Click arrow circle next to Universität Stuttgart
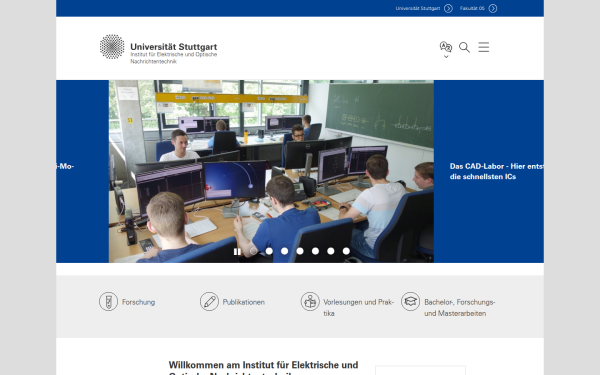 (448, 8)
